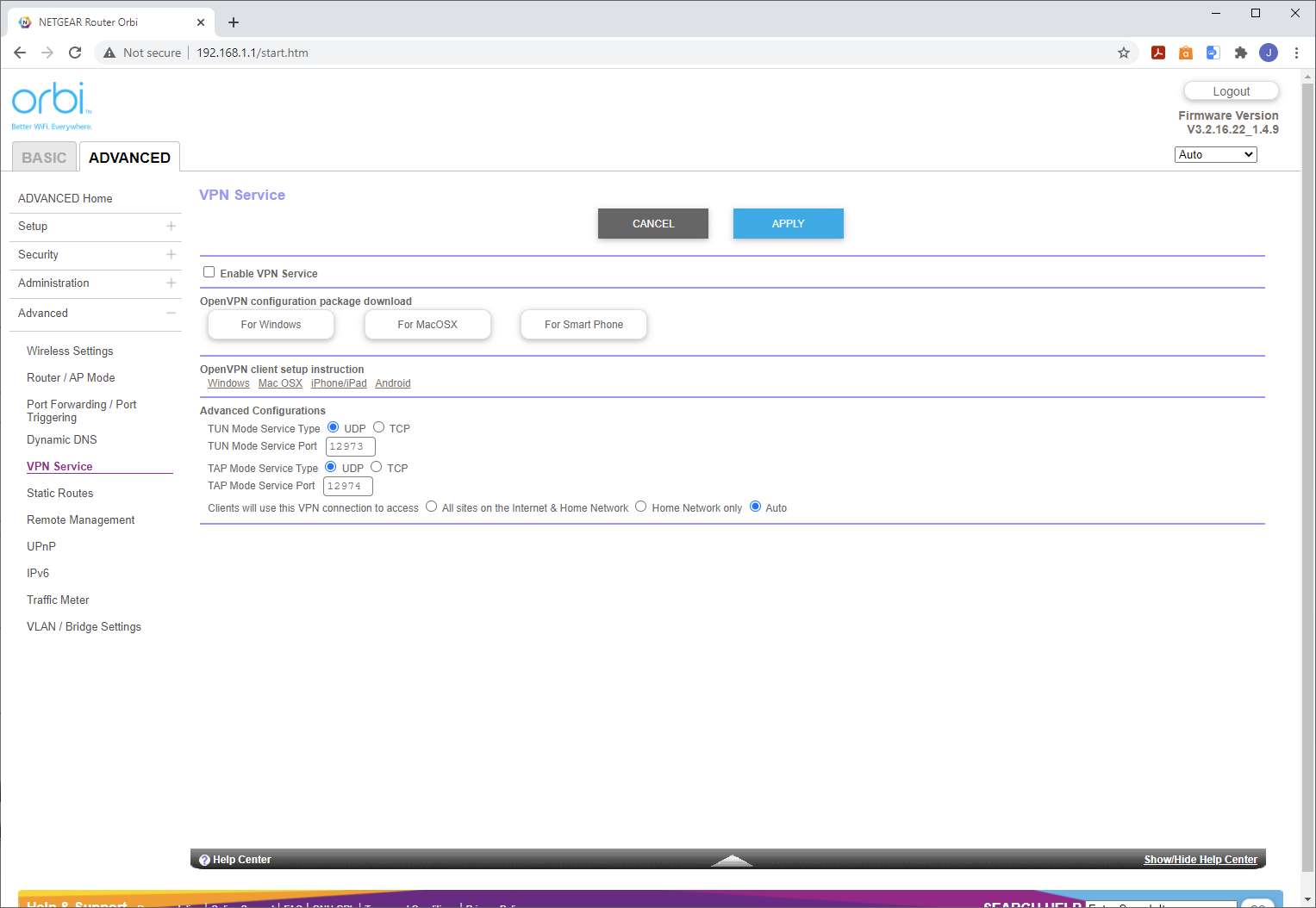Select TCP for TUN Mode Service Type

[x=378, y=427]
